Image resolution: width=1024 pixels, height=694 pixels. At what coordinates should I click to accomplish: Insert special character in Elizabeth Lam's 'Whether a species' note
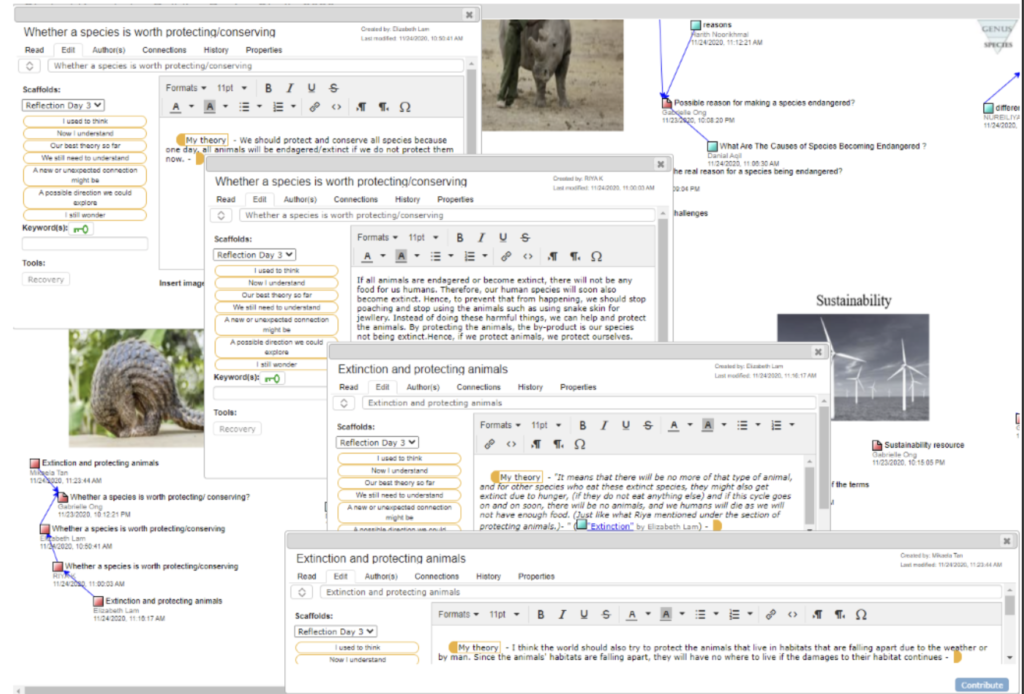405,107
